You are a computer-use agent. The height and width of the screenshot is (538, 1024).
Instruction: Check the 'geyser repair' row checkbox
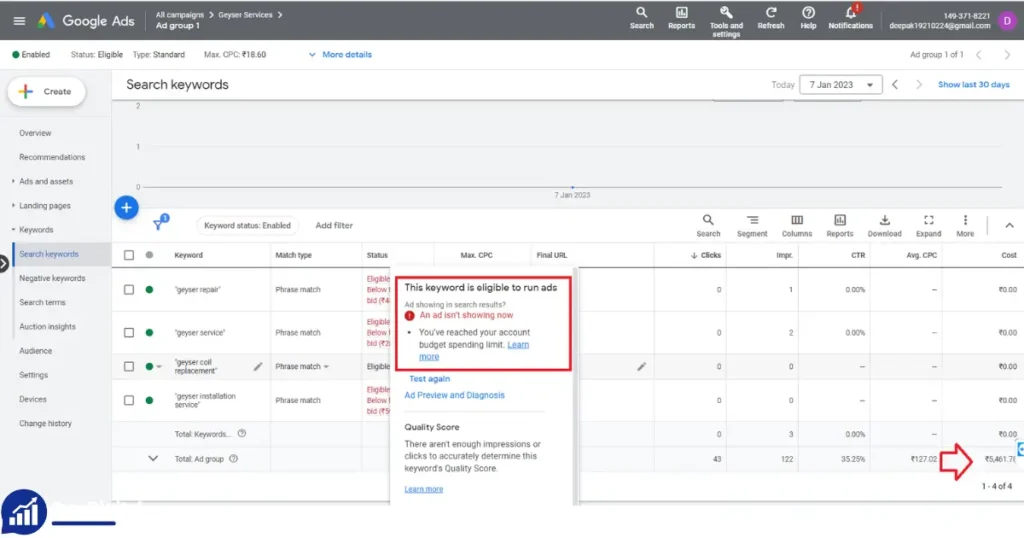(129, 289)
